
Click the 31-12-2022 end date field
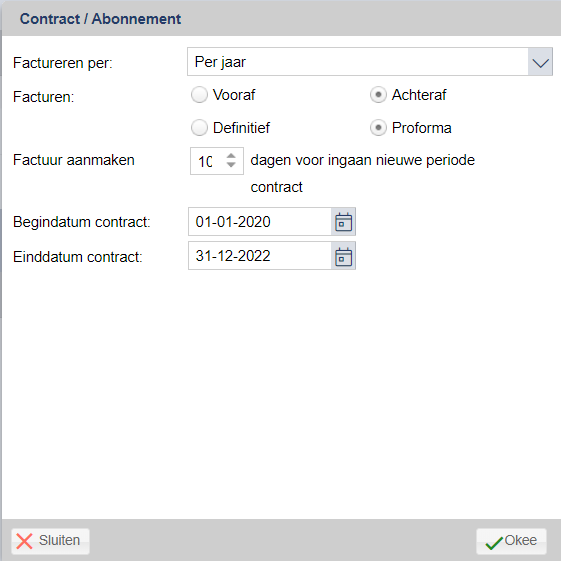coord(260,256)
